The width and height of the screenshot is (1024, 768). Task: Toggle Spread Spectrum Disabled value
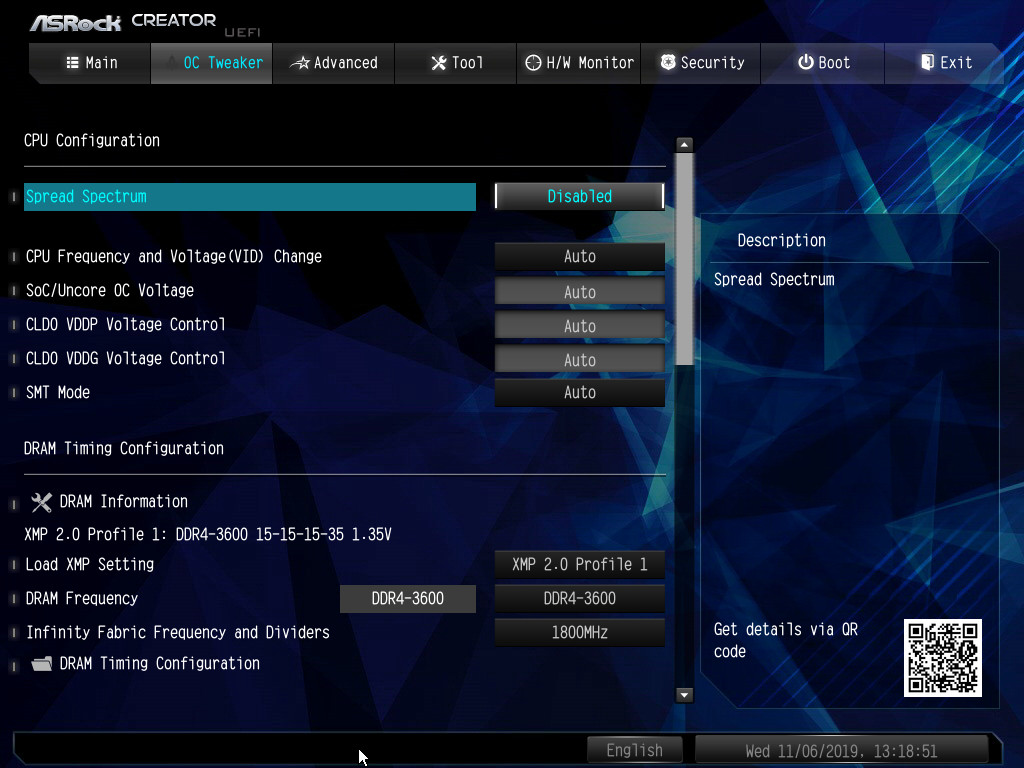(579, 197)
